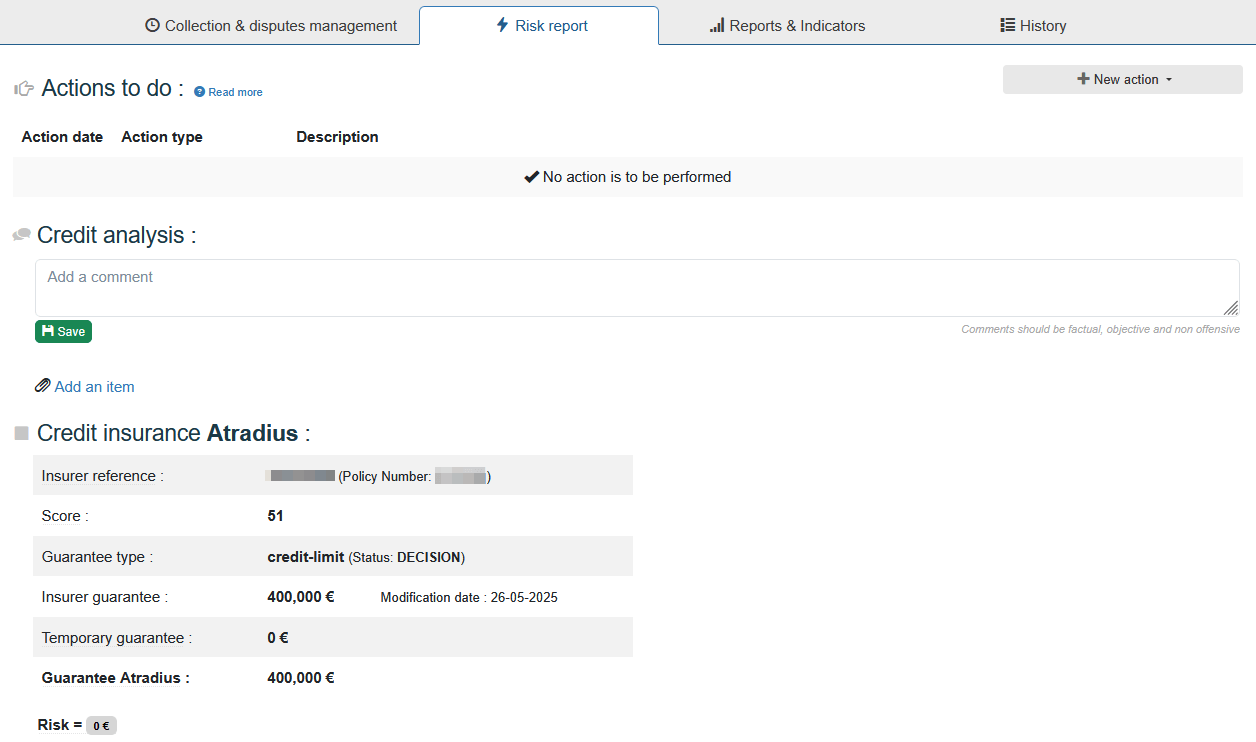Click the Add an item link
Screen dimensions: 1256x742
point(94,387)
